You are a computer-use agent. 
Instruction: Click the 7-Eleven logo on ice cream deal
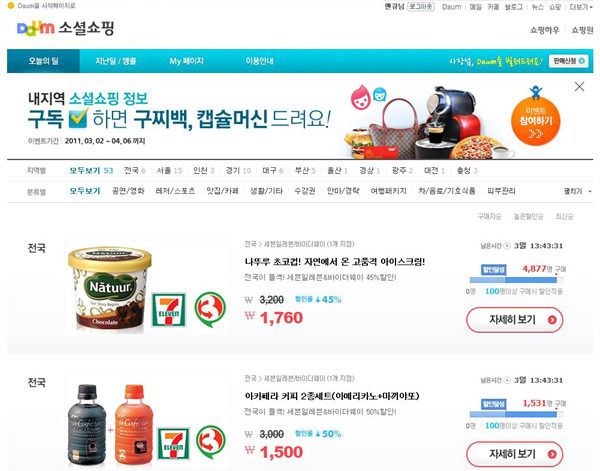169,310
